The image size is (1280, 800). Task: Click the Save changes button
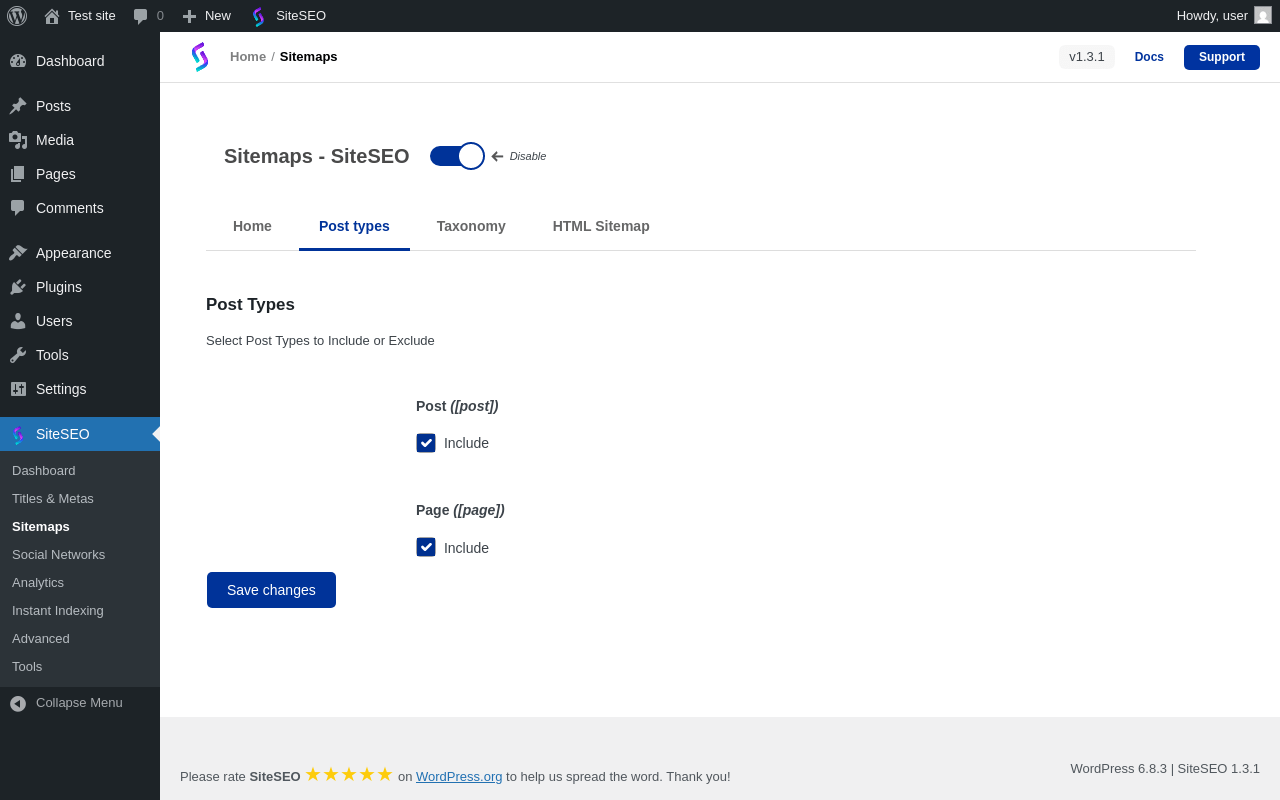pos(271,590)
